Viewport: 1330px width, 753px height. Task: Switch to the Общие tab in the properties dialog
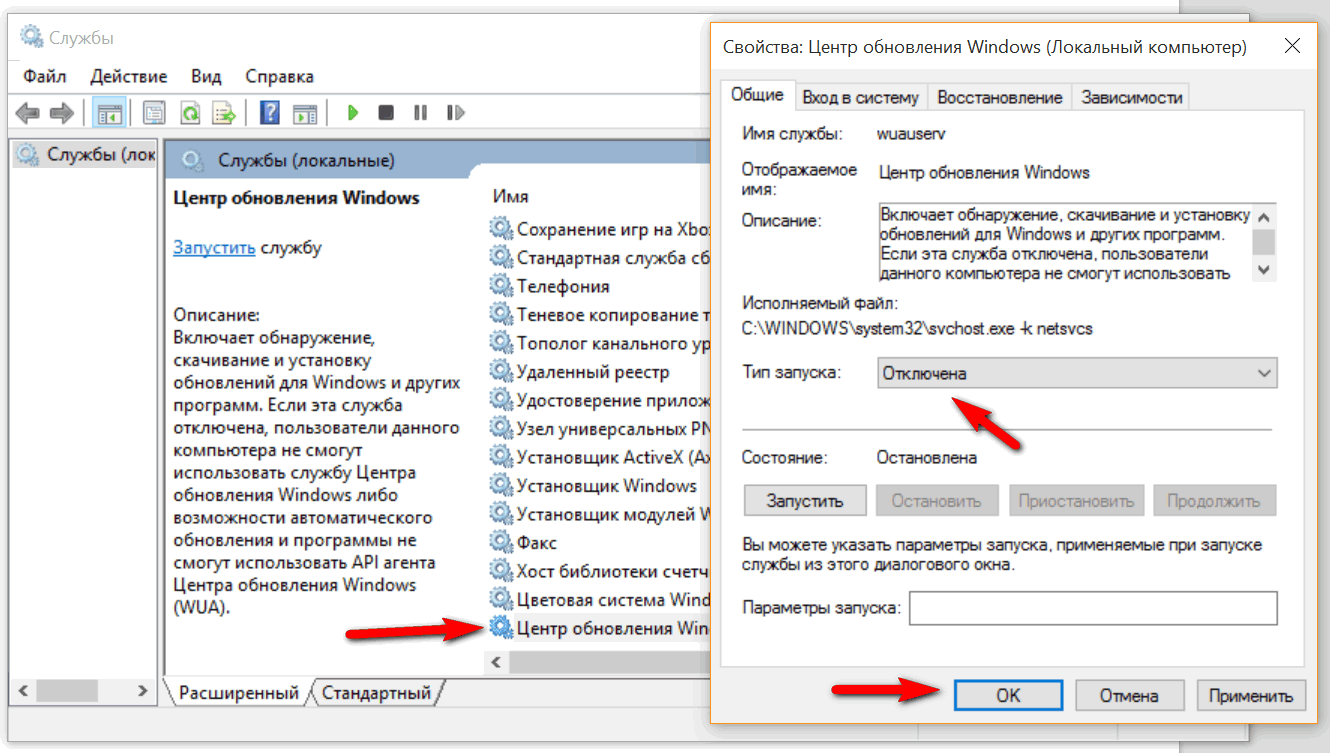[x=757, y=95]
